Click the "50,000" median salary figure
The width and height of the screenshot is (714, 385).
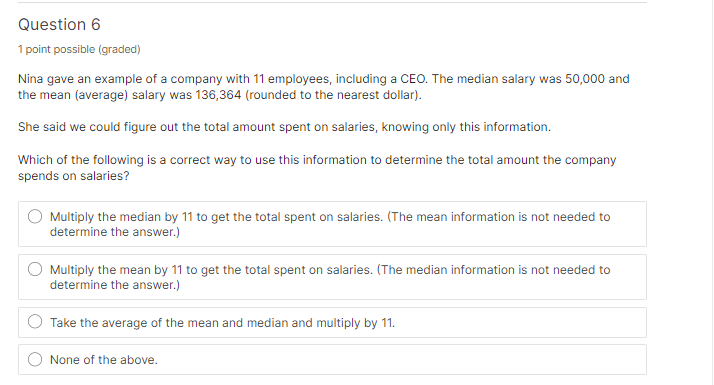[585, 79]
